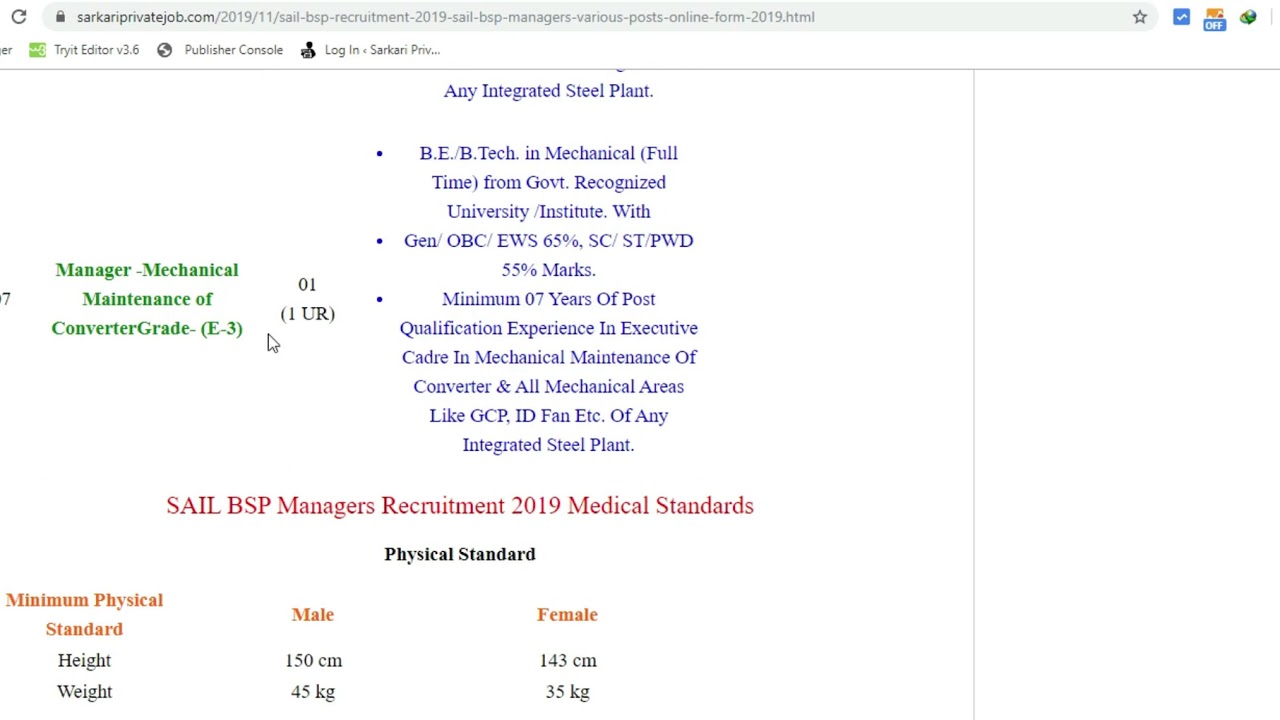
Task: Bookmark this page with the star icon
Action: pos(1140,17)
